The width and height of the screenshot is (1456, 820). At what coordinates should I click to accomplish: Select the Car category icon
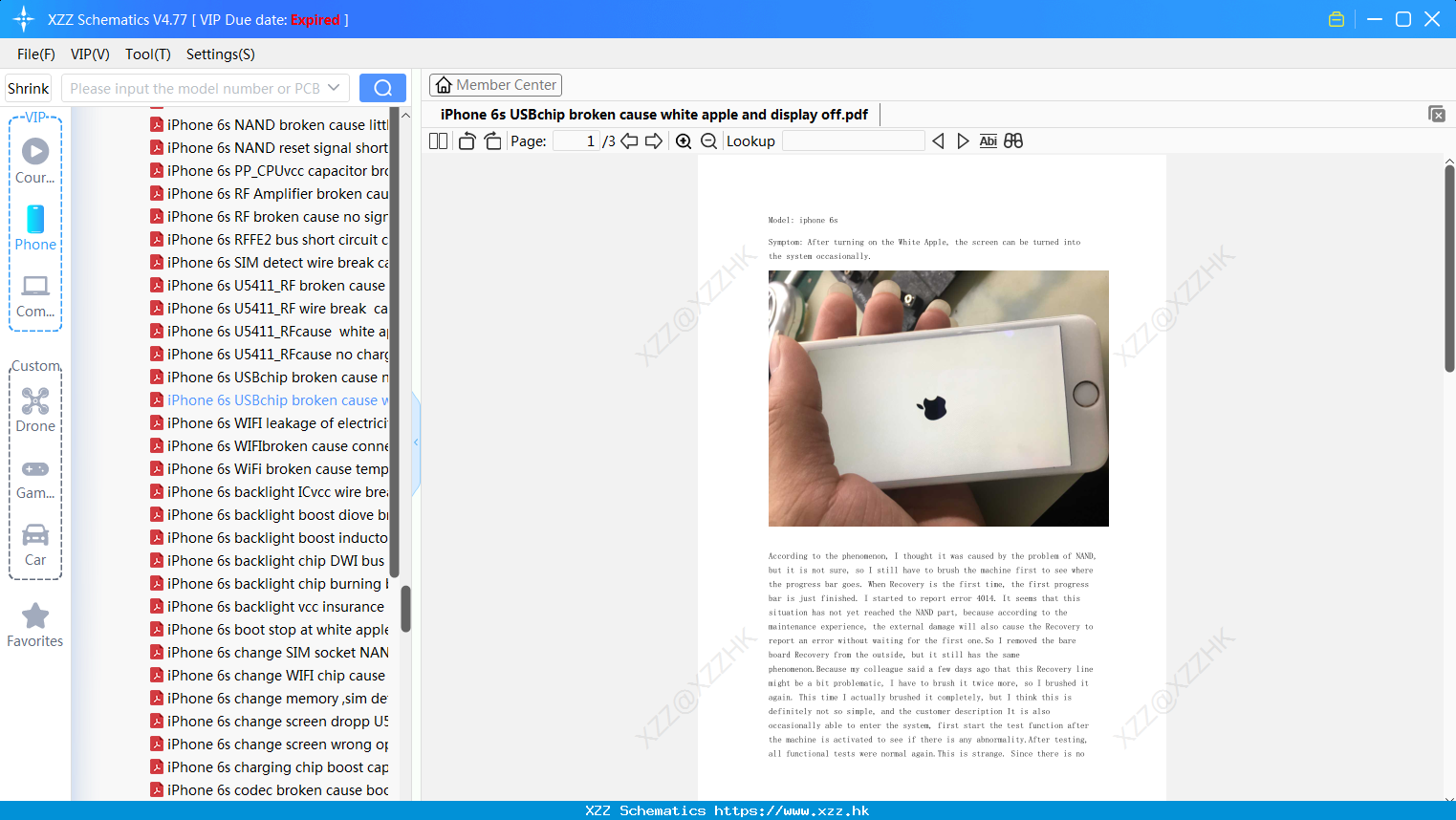click(x=35, y=534)
